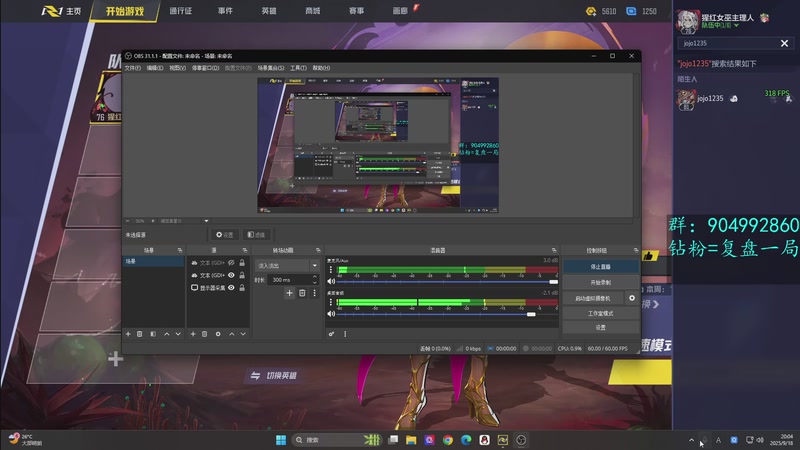
Task: Open the Tools menu in OBS
Action: (x=298, y=68)
